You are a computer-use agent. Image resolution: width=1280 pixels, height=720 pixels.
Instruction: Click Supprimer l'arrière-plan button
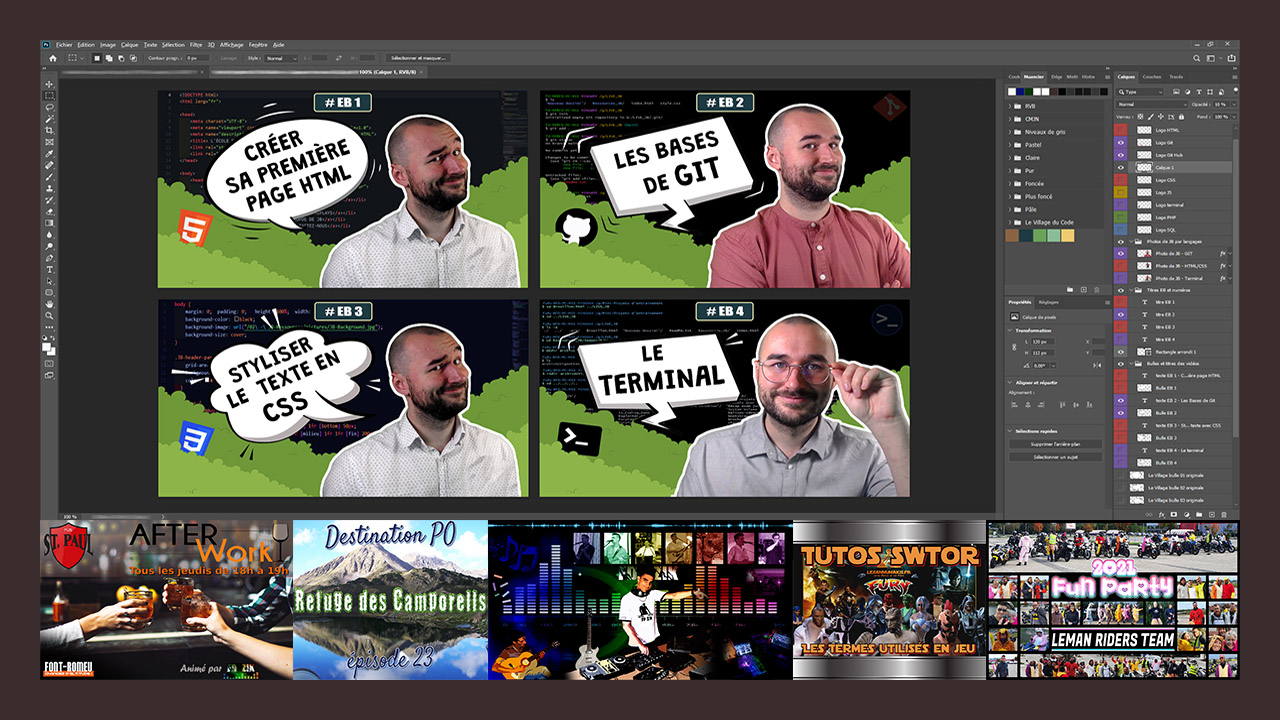pyautogui.click(x=1056, y=444)
